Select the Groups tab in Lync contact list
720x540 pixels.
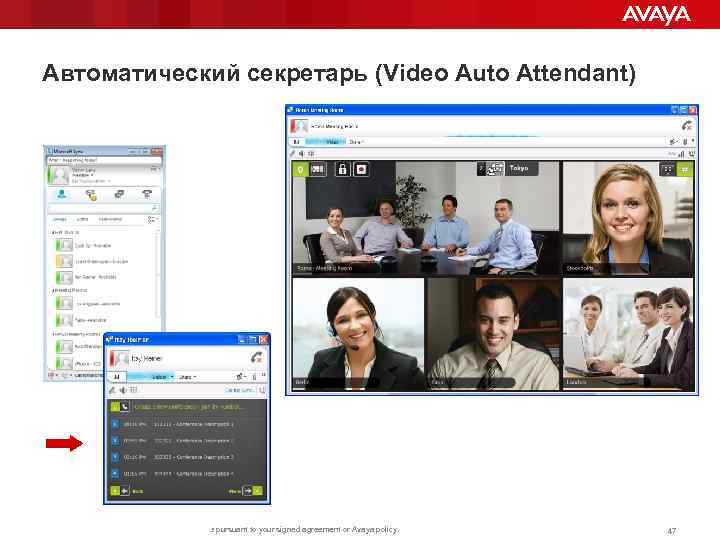tap(60, 219)
